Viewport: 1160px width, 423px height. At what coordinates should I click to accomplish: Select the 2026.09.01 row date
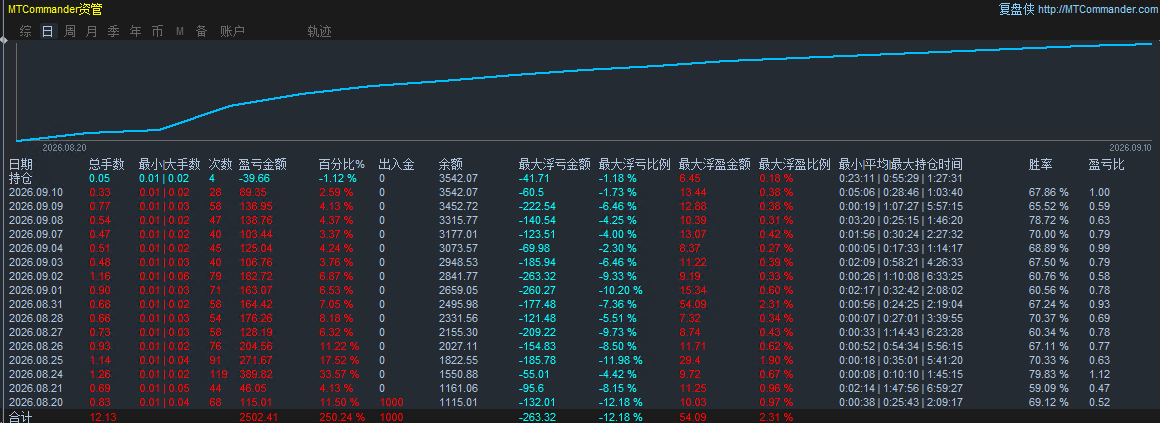pos(35,290)
